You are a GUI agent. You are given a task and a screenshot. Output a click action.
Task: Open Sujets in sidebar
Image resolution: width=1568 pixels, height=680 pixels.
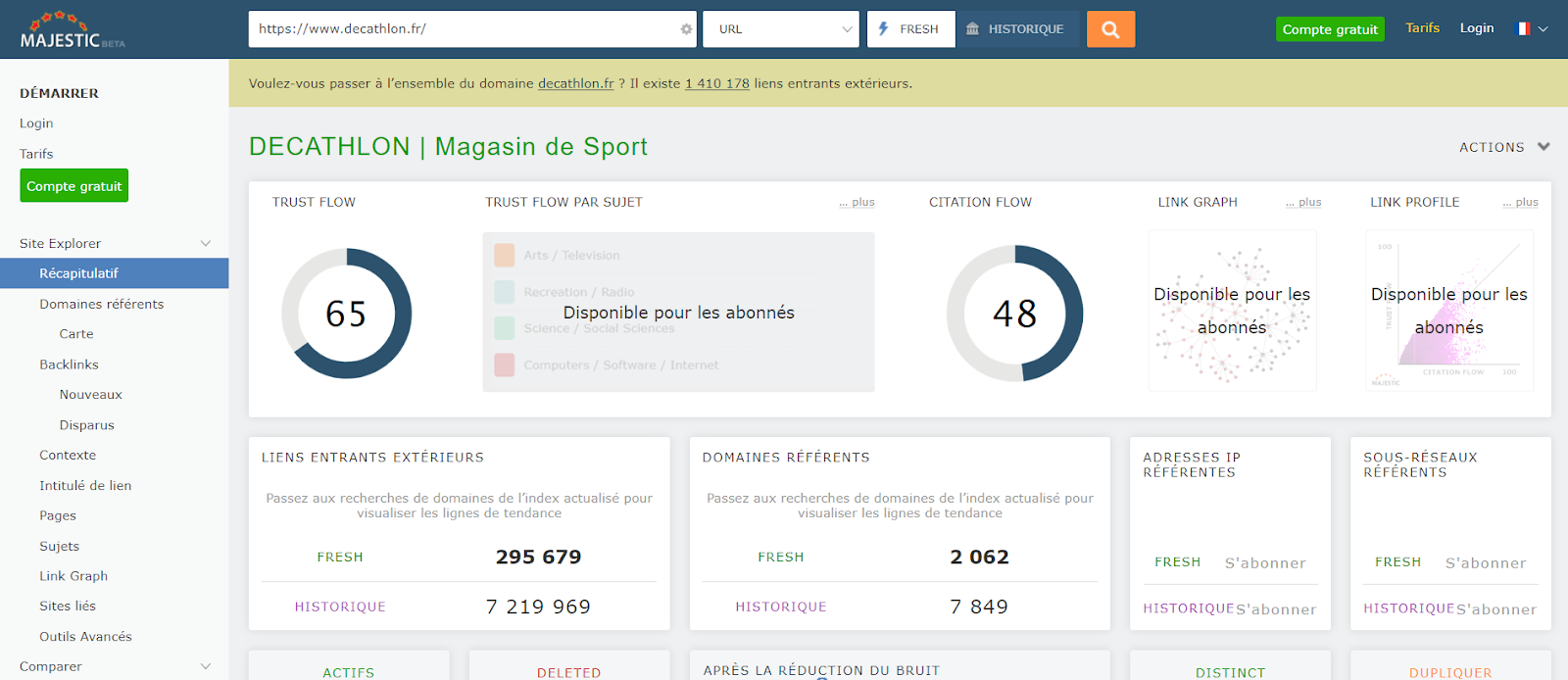(x=60, y=547)
